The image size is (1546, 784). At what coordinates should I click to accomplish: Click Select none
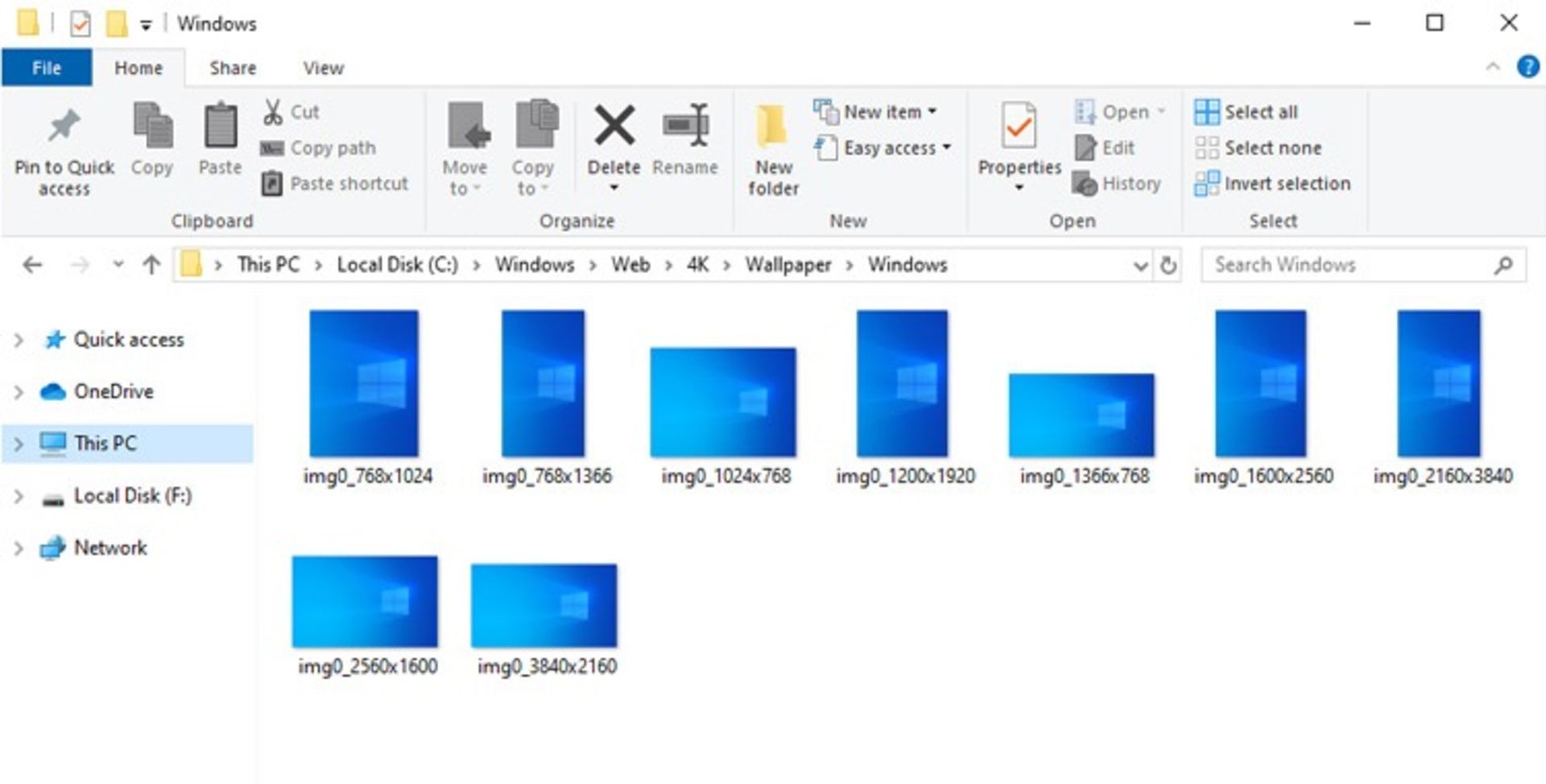tap(1258, 148)
